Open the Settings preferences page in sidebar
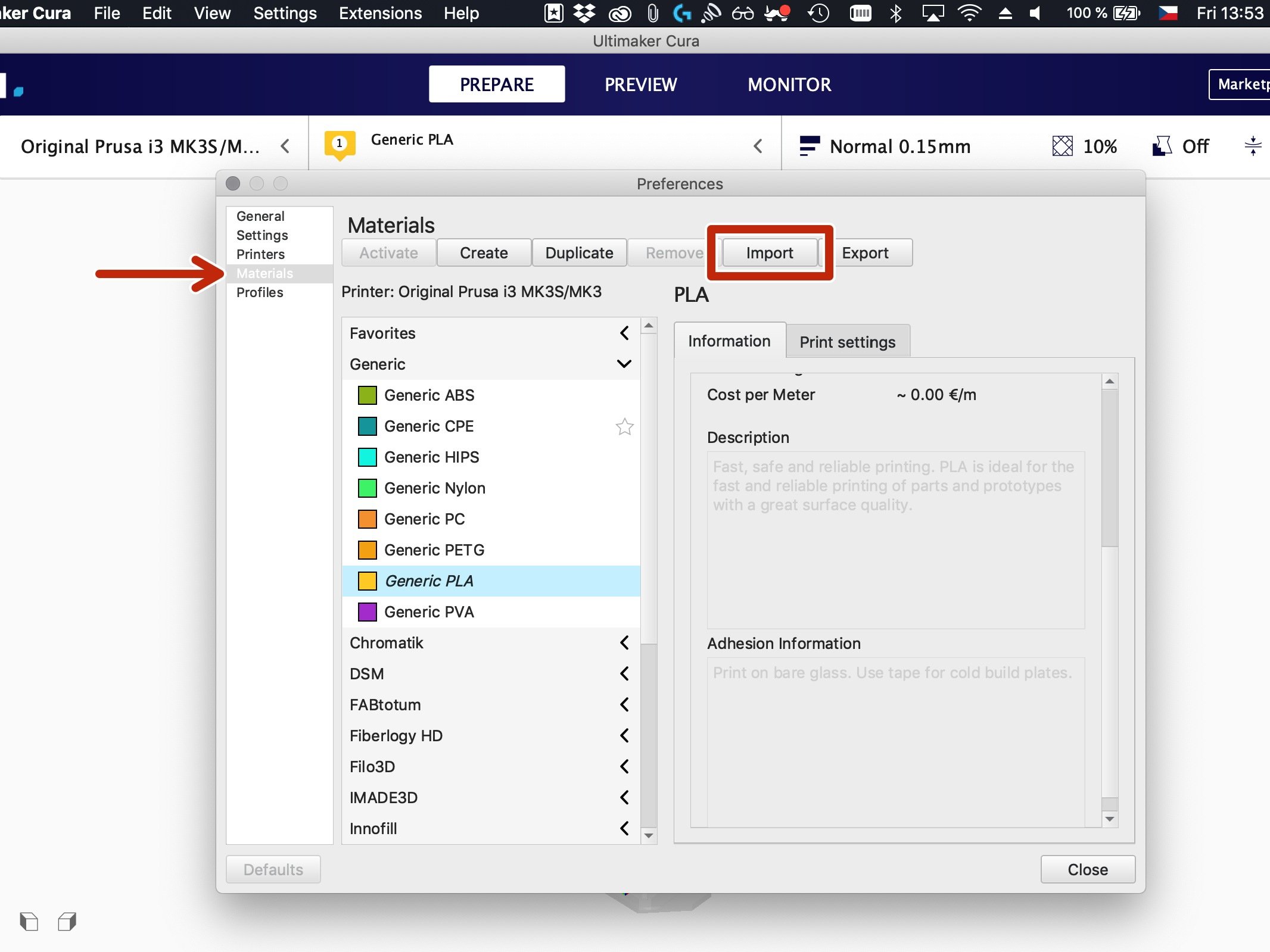 tap(279, 235)
